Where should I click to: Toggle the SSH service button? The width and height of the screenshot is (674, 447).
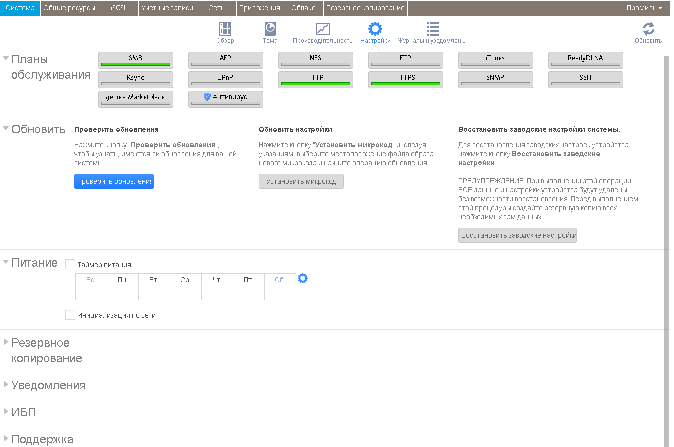(x=585, y=80)
